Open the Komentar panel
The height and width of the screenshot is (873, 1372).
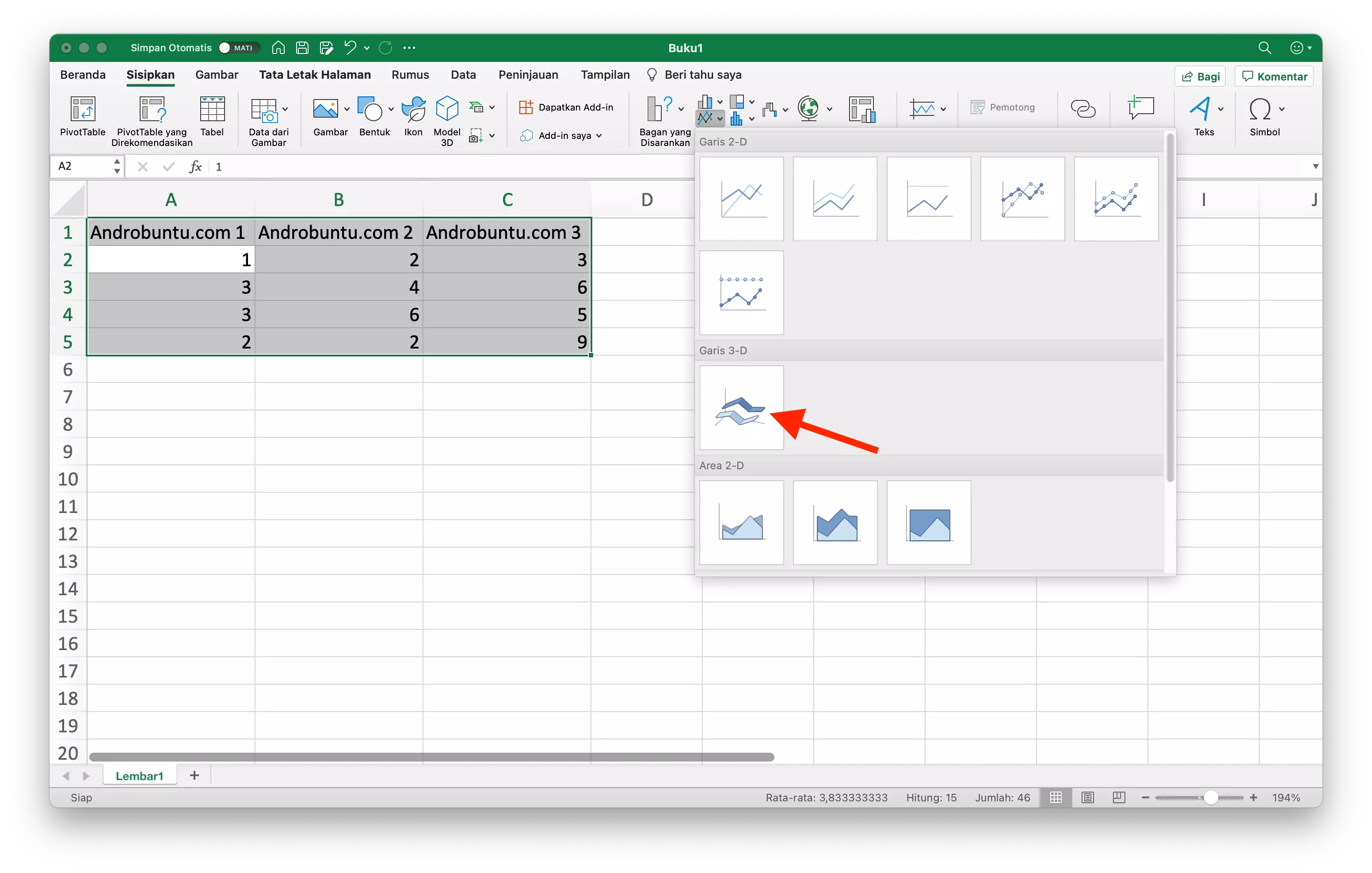pyautogui.click(x=1273, y=75)
